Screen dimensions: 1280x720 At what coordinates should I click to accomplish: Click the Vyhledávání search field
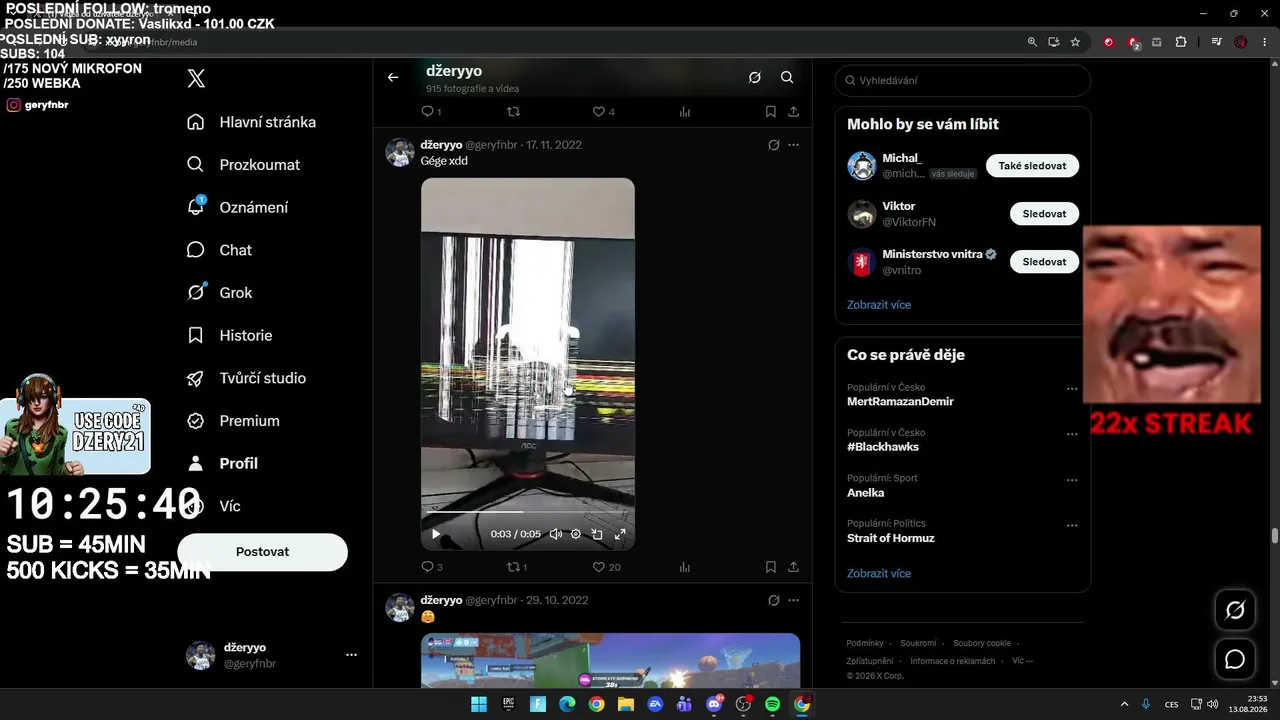[963, 80]
